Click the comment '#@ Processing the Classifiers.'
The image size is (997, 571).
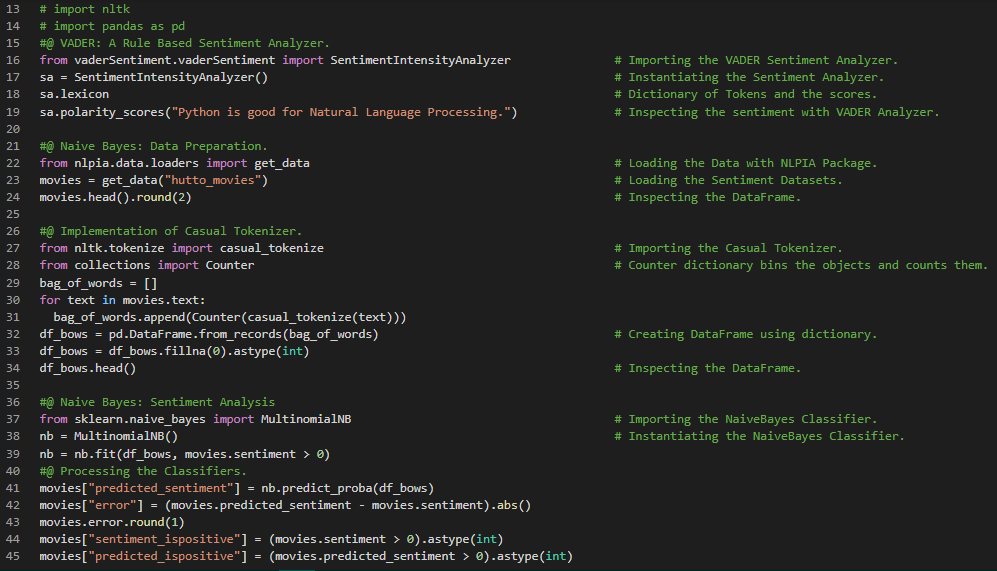tap(143, 471)
